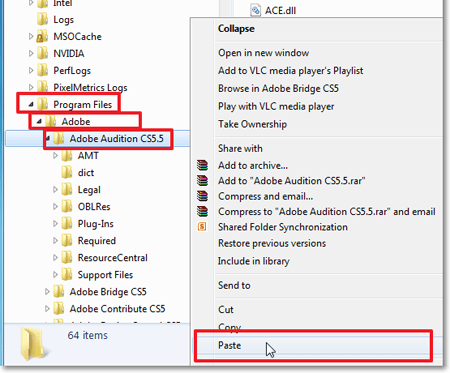
Task: Select the Adobe folder name
Action: pyautogui.click(x=76, y=122)
